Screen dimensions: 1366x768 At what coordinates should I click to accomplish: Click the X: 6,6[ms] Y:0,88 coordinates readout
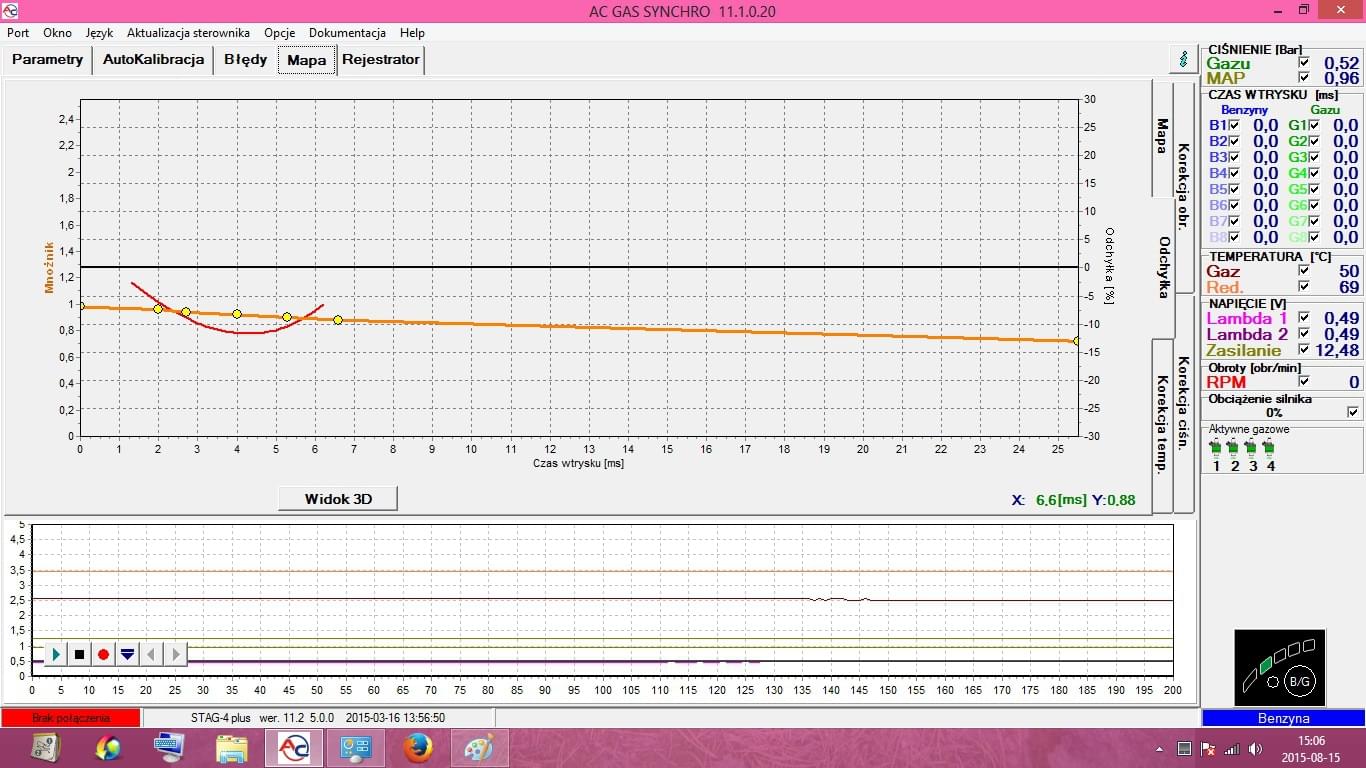point(1073,500)
